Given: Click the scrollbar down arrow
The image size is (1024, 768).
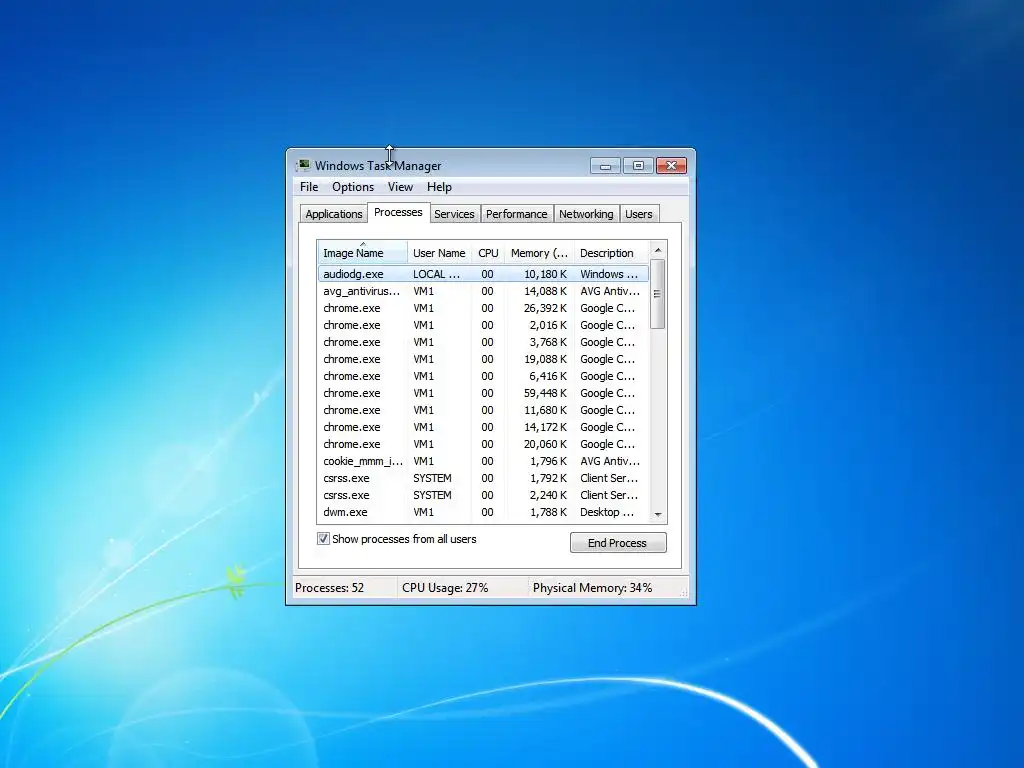Looking at the screenshot, I should [x=658, y=515].
